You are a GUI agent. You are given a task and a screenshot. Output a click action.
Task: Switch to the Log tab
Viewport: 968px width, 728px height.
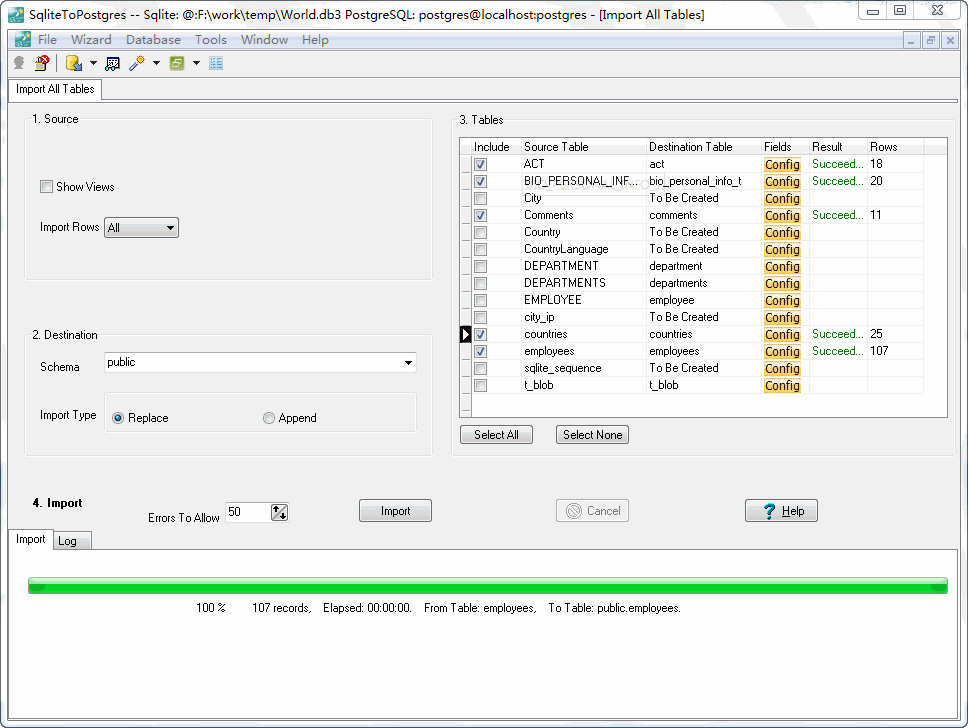[72, 541]
